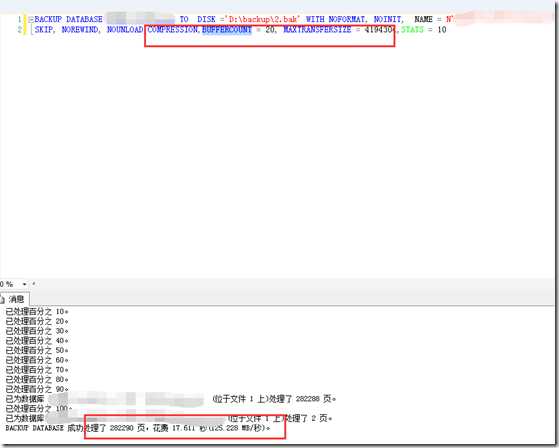Click message line 已处理百分之 70
Viewport: 559px width, 448px height.
pyautogui.click(x=37, y=370)
